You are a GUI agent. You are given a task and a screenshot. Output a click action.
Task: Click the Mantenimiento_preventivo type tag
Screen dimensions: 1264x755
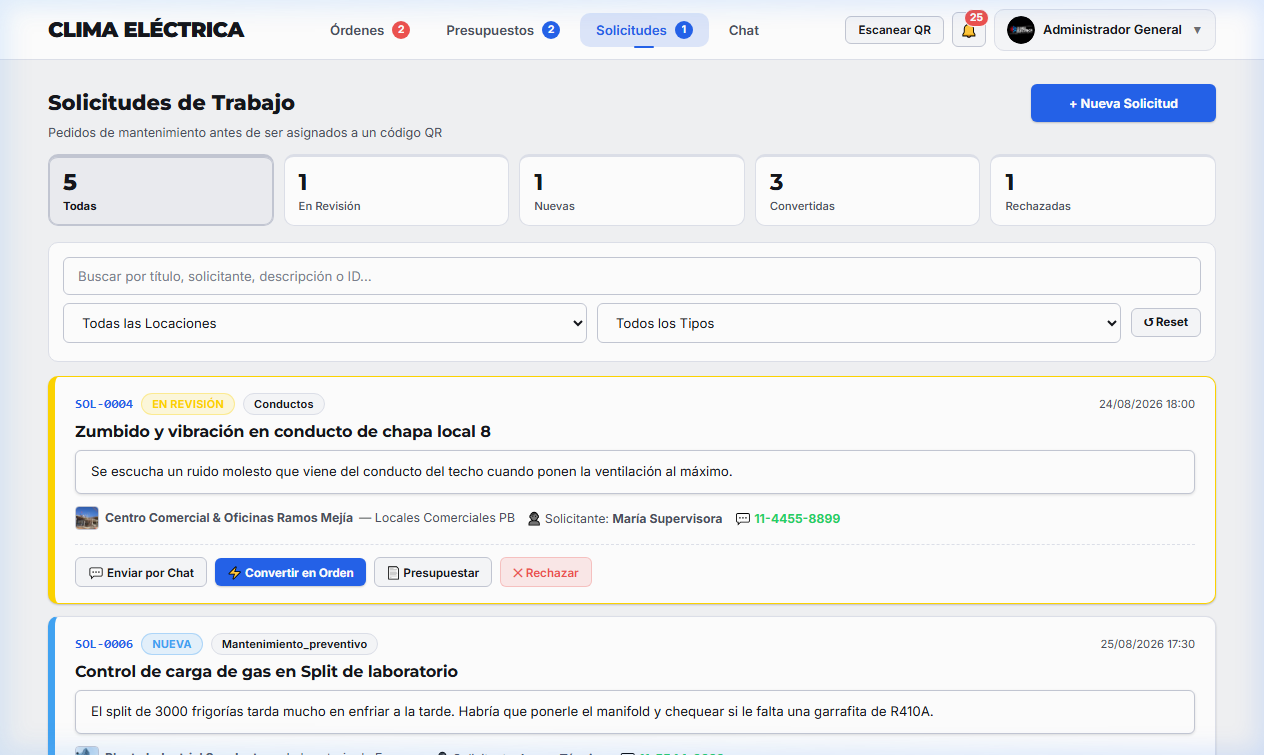[x=295, y=644]
